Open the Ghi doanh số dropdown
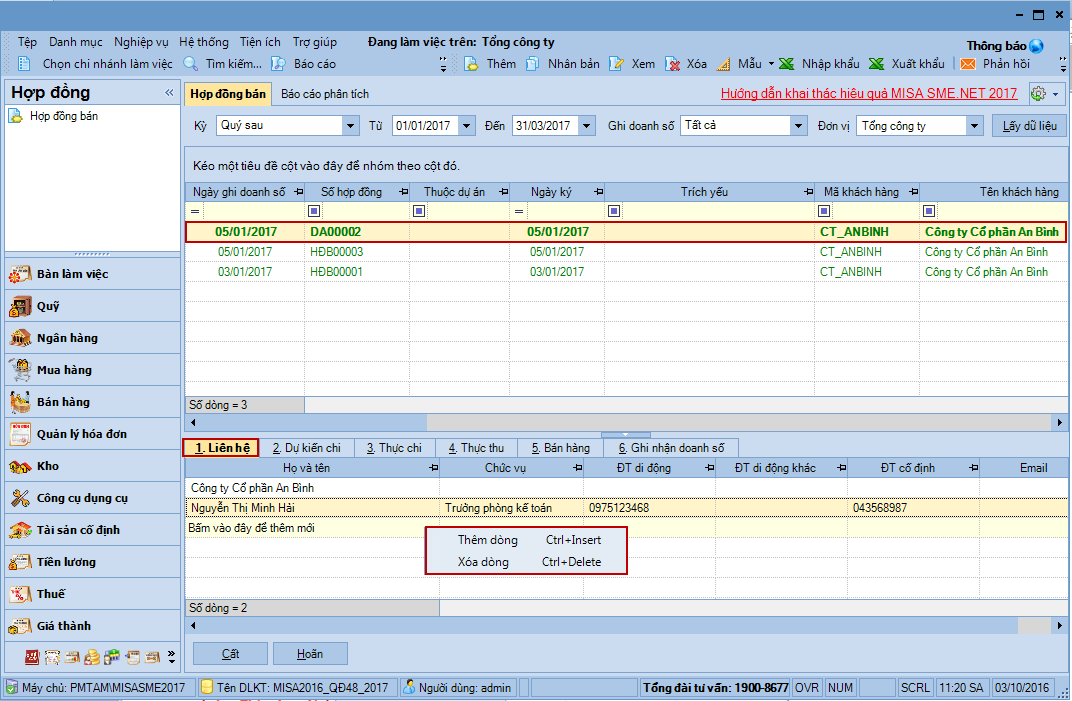 click(798, 126)
